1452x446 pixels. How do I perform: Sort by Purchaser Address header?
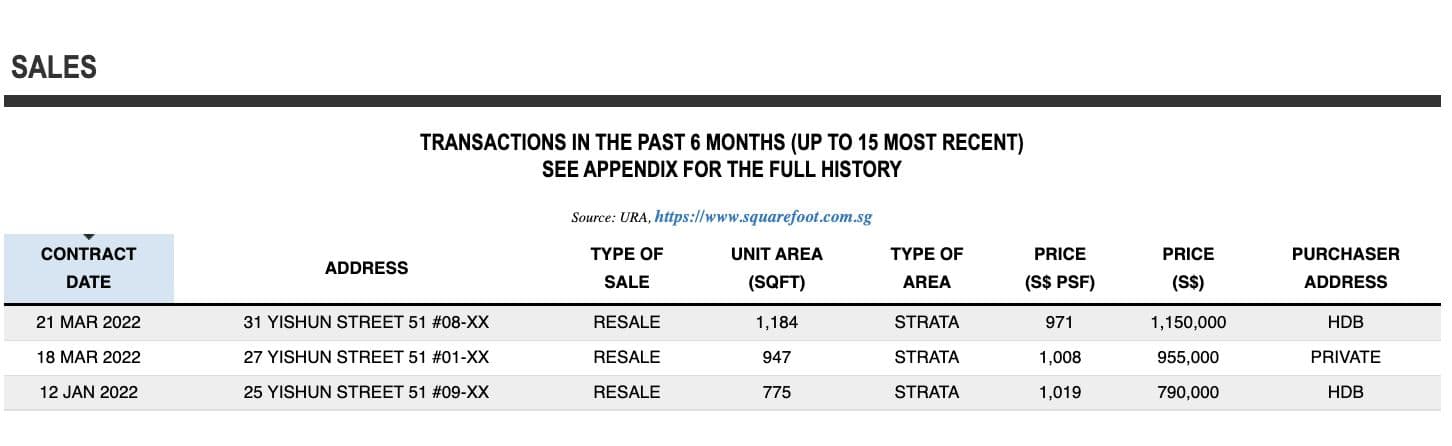[1346, 268]
